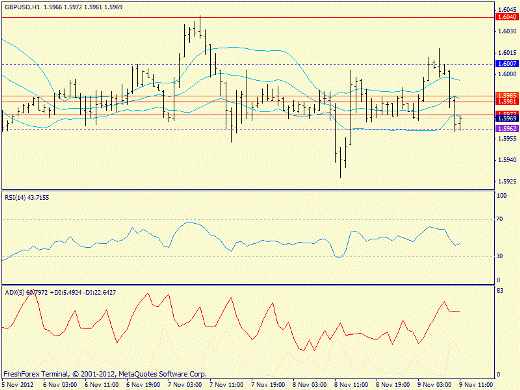The width and height of the screenshot is (520, 390).
Task: Click the 7 Nov 11:00 time label
Action: 227,385
